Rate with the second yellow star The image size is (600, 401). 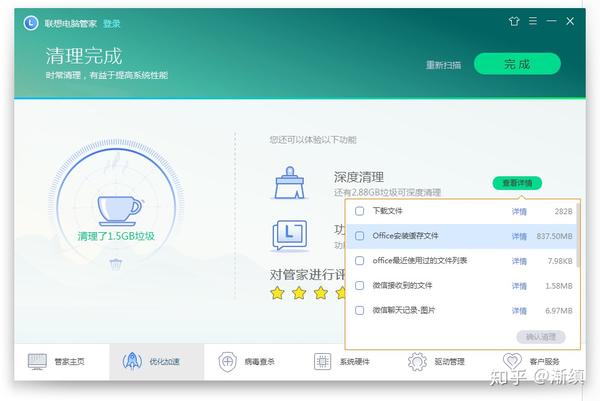tap(299, 293)
